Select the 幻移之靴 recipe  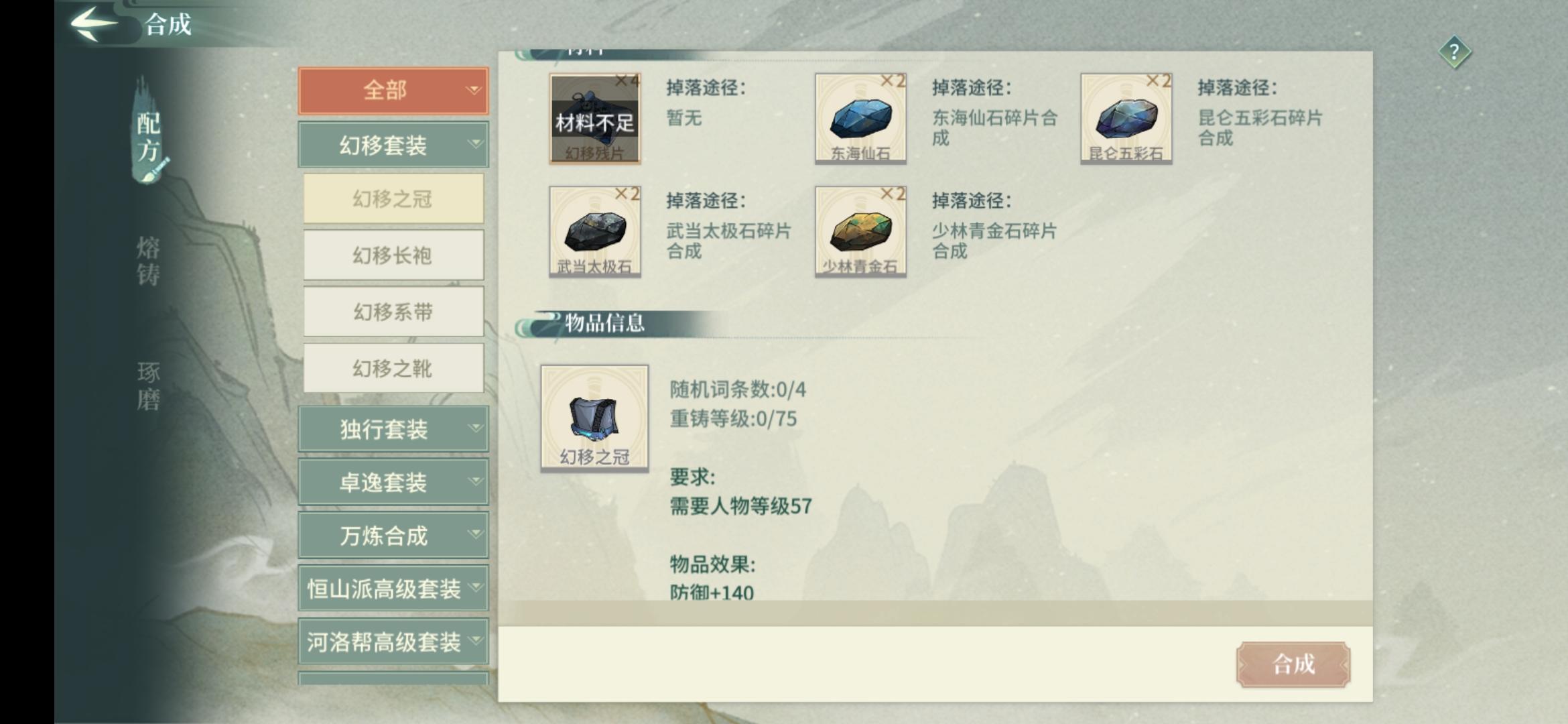(393, 368)
